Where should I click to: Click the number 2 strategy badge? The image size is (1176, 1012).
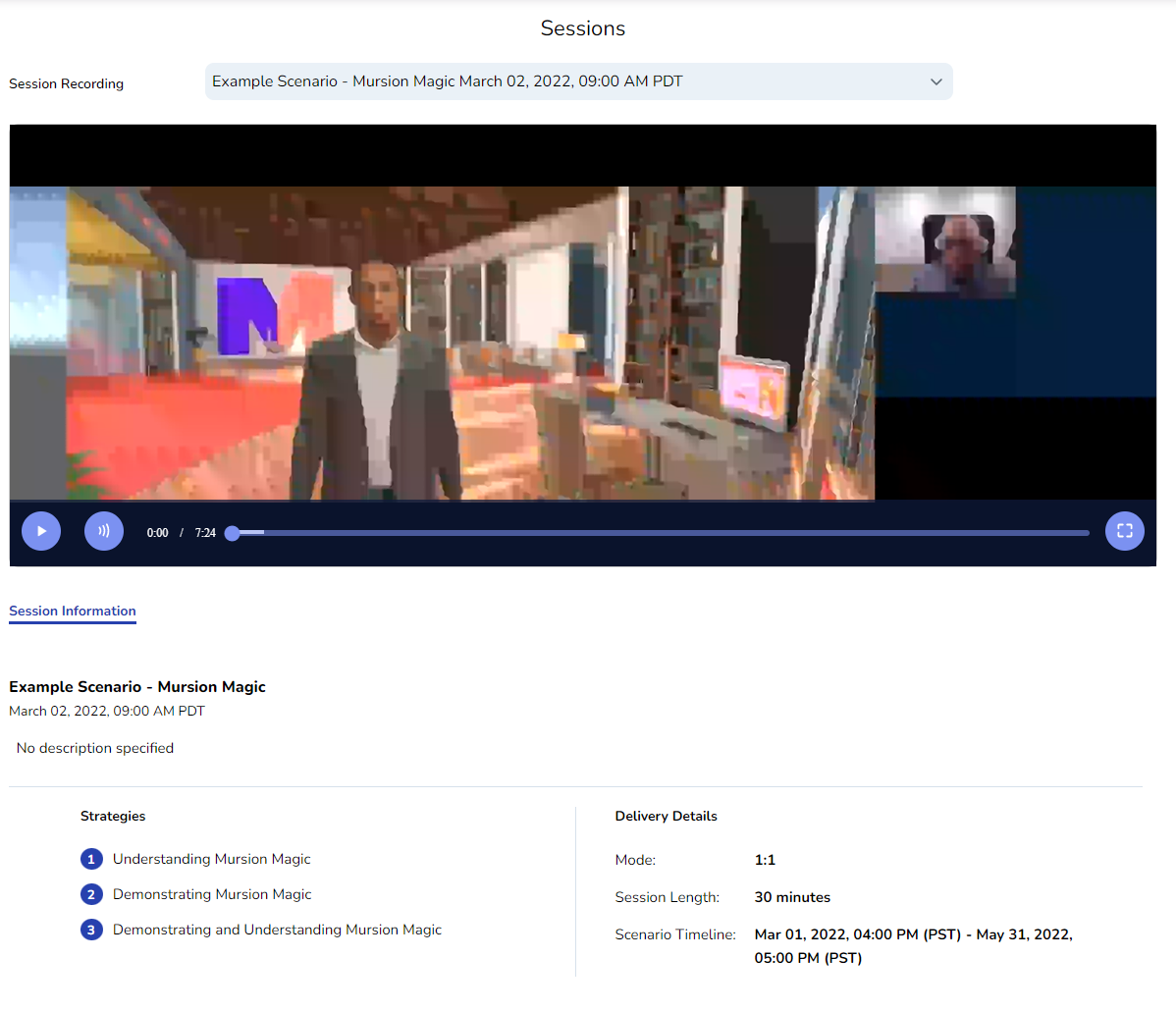91,894
